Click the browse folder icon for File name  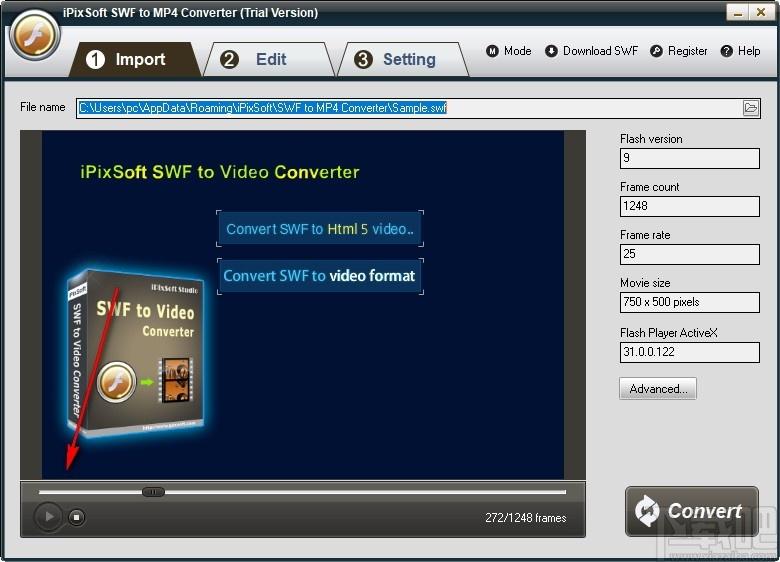pos(751,108)
